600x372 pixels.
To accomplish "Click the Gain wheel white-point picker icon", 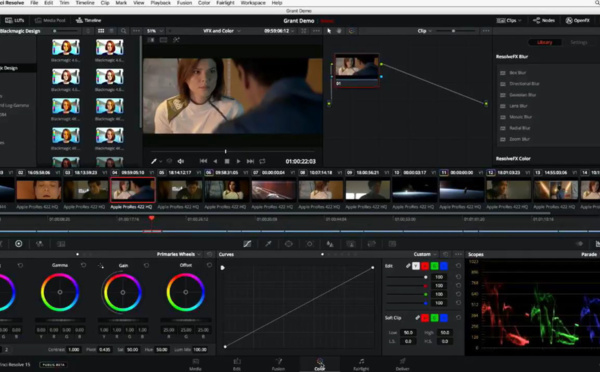I will [x=101, y=266].
